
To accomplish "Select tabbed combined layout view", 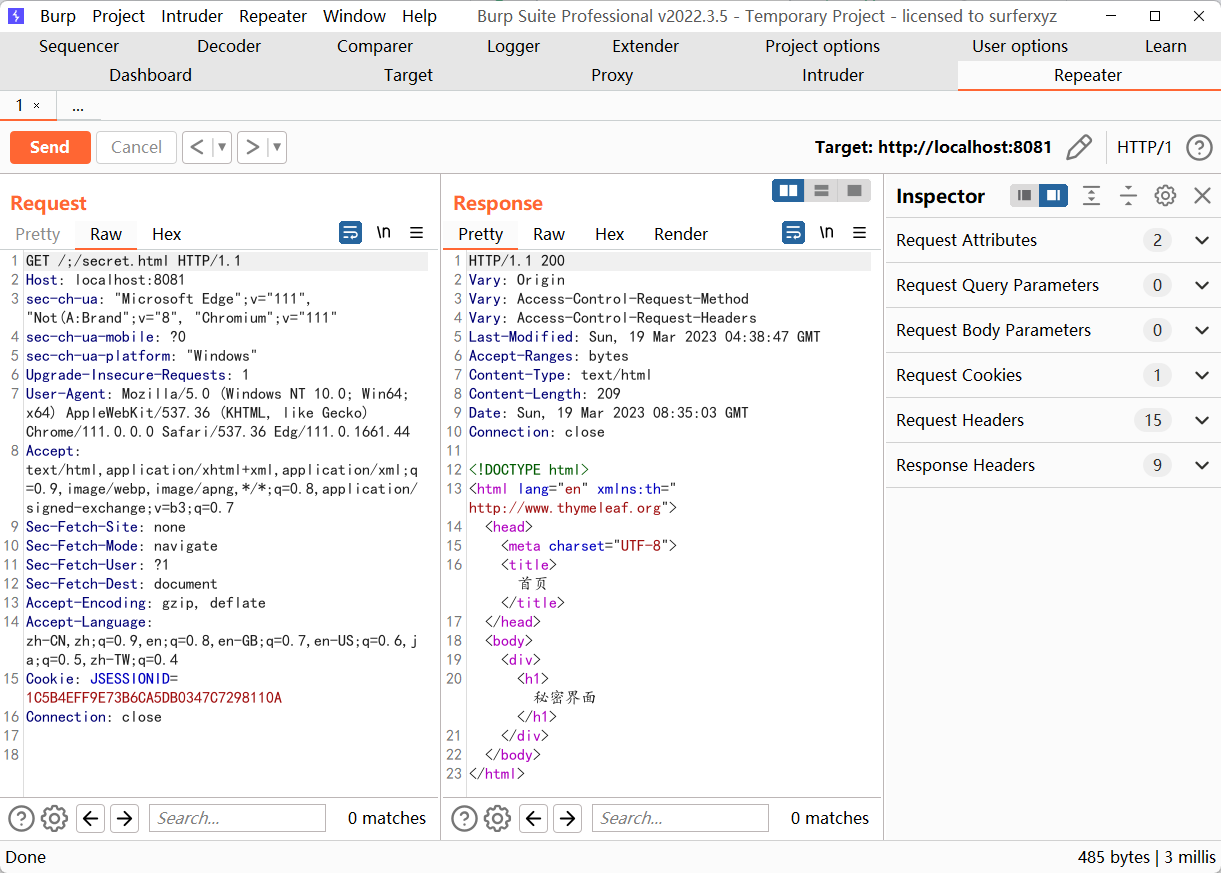I will coord(854,190).
